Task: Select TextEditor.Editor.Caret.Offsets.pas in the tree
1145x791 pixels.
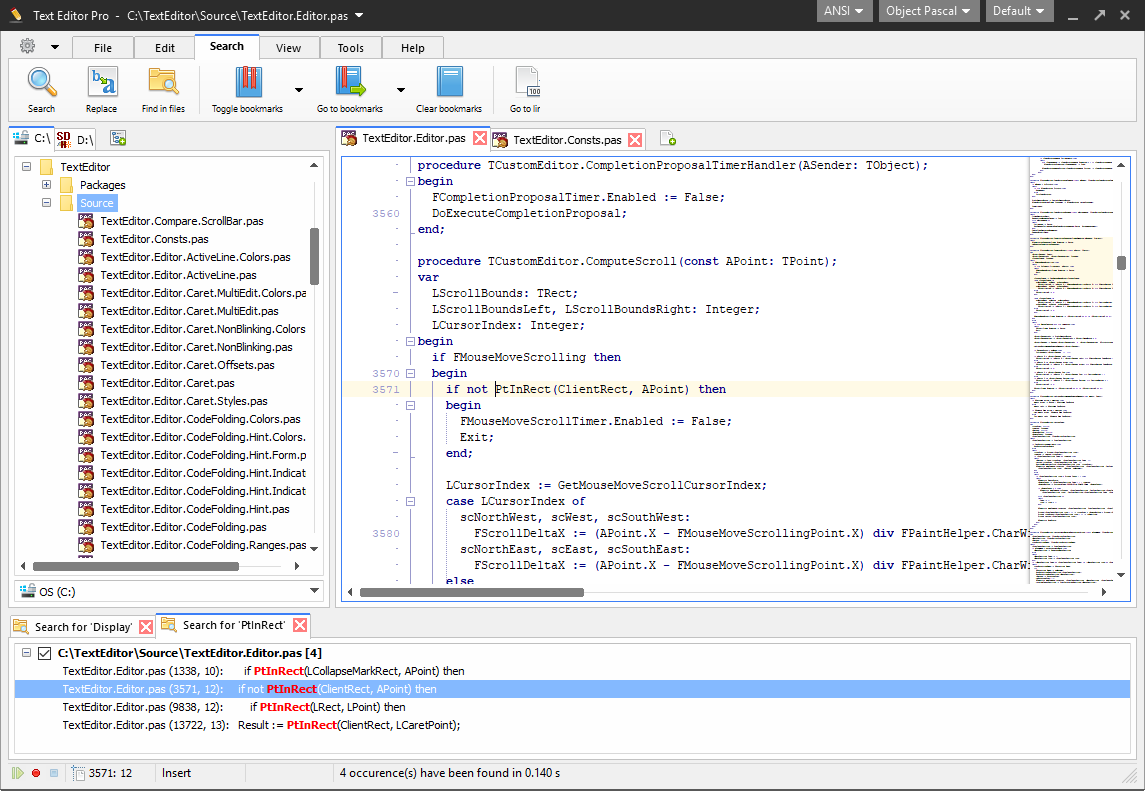Action: click(x=188, y=365)
